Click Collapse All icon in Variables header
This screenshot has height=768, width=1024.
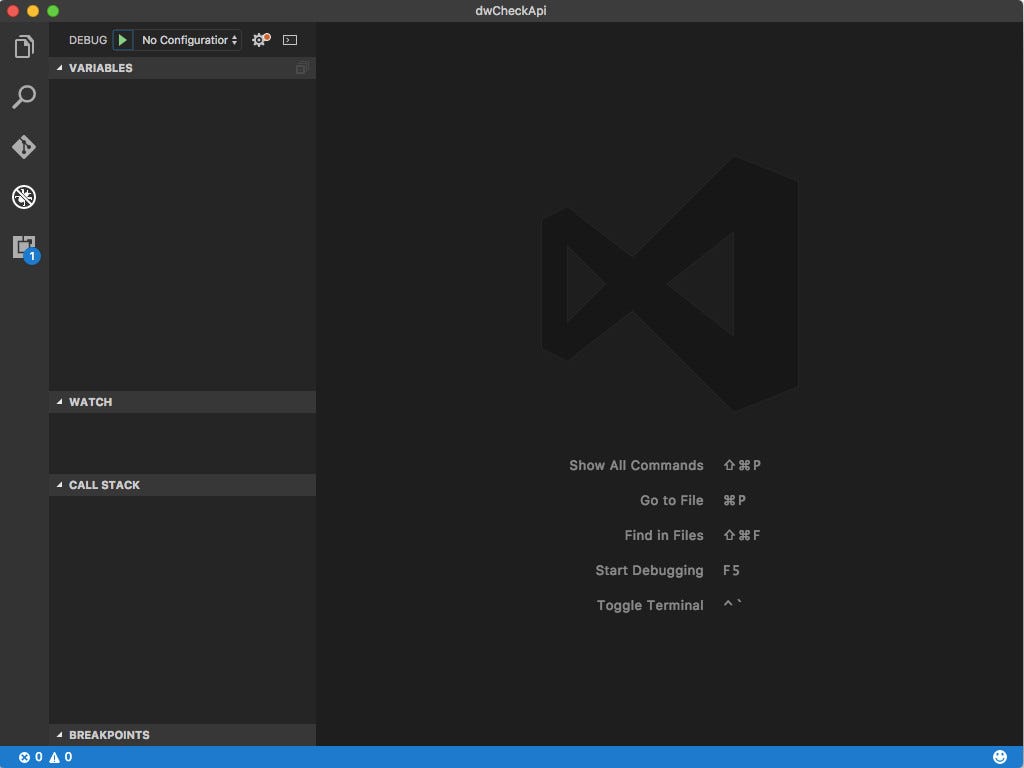[x=302, y=68]
